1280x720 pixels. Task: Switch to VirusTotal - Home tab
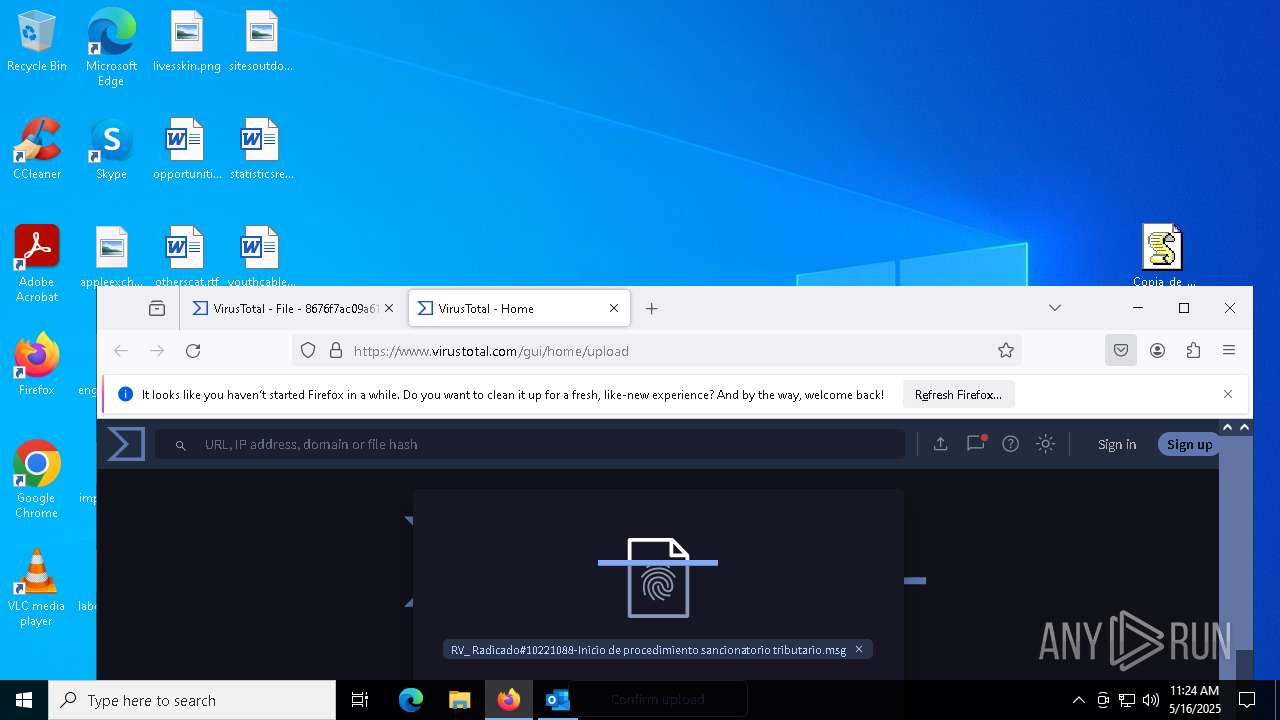(x=519, y=308)
